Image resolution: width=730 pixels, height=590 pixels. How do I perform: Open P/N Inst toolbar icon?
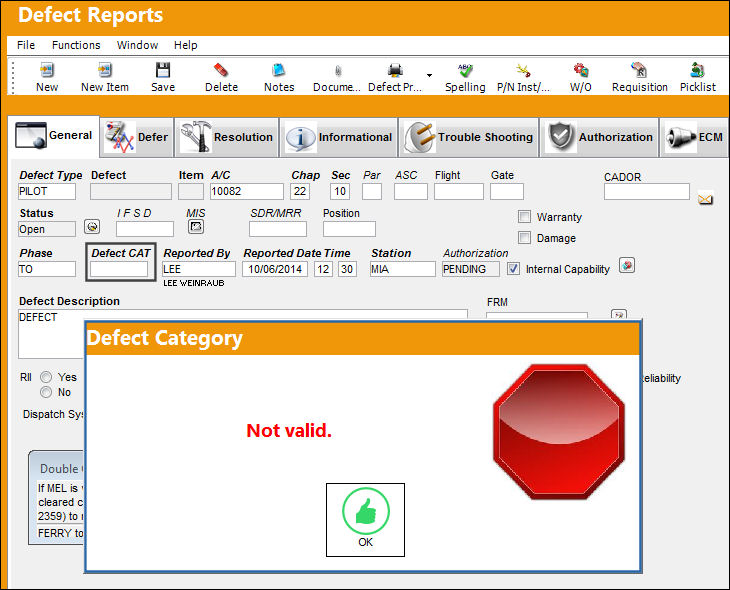click(x=523, y=70)
